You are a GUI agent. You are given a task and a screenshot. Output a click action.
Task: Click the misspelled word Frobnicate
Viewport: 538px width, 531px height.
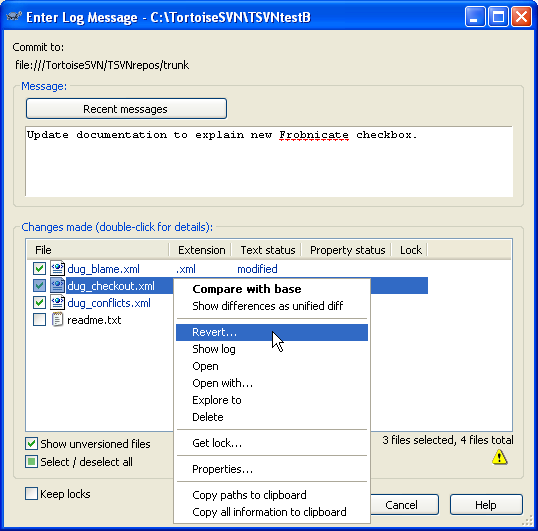314,135
